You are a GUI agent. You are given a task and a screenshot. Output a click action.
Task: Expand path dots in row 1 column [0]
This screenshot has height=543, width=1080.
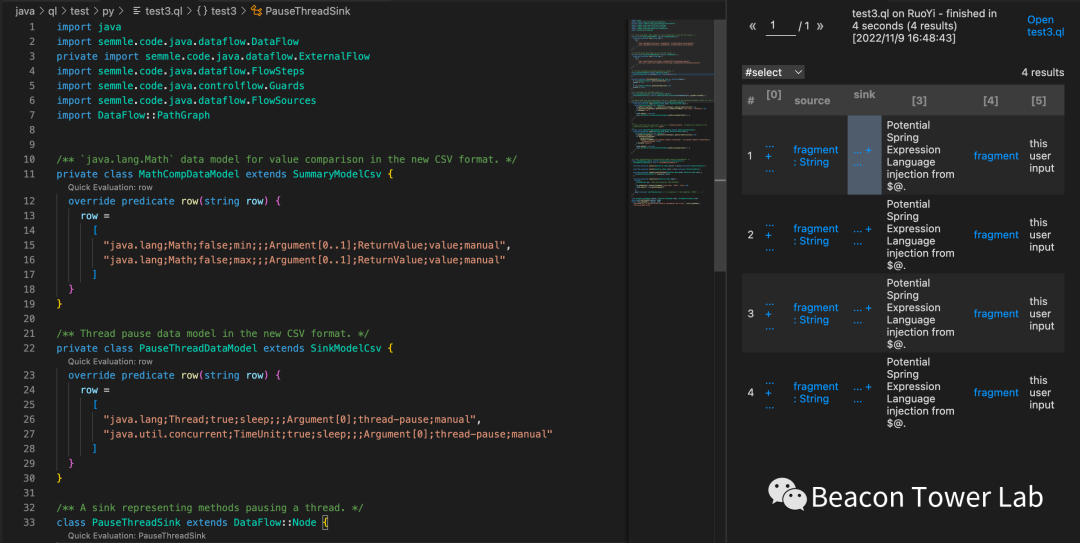[768, 156]
